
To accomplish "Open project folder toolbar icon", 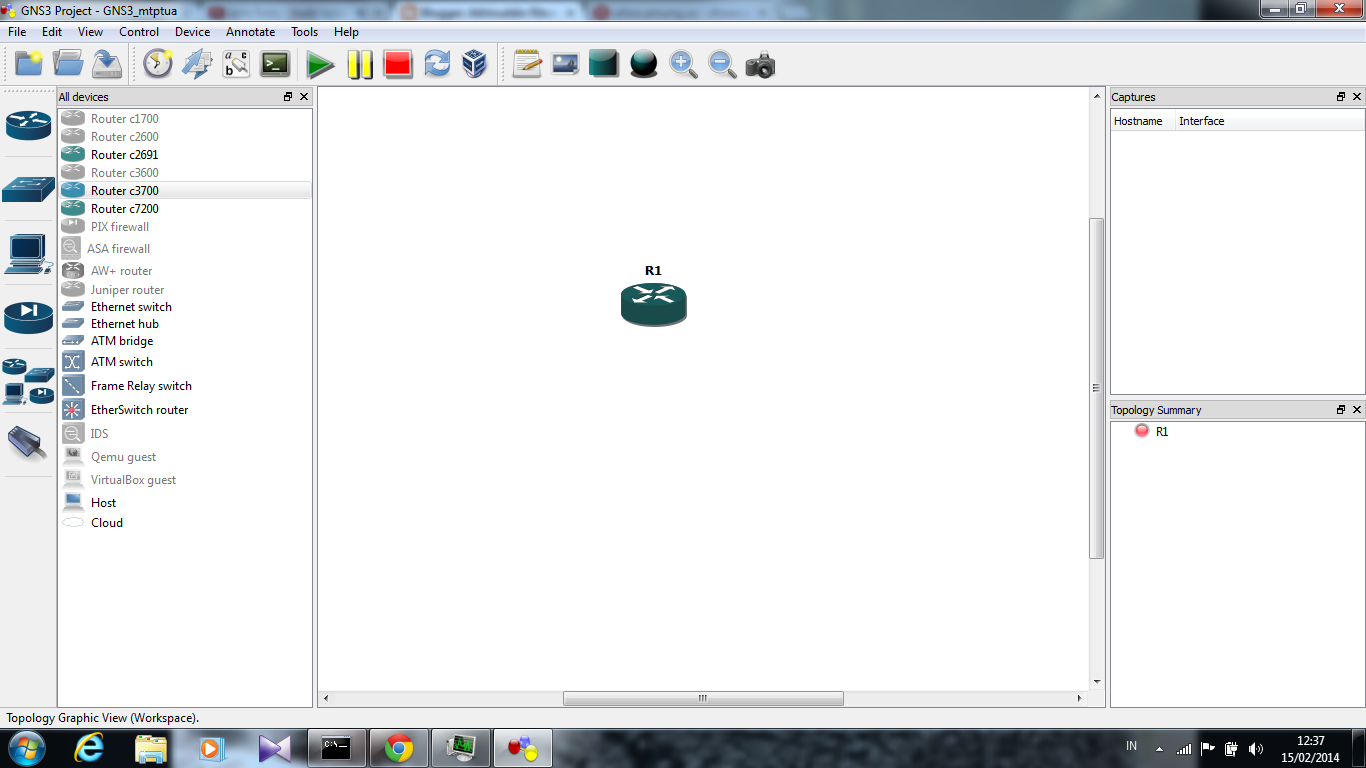I will tap(68, 64).
